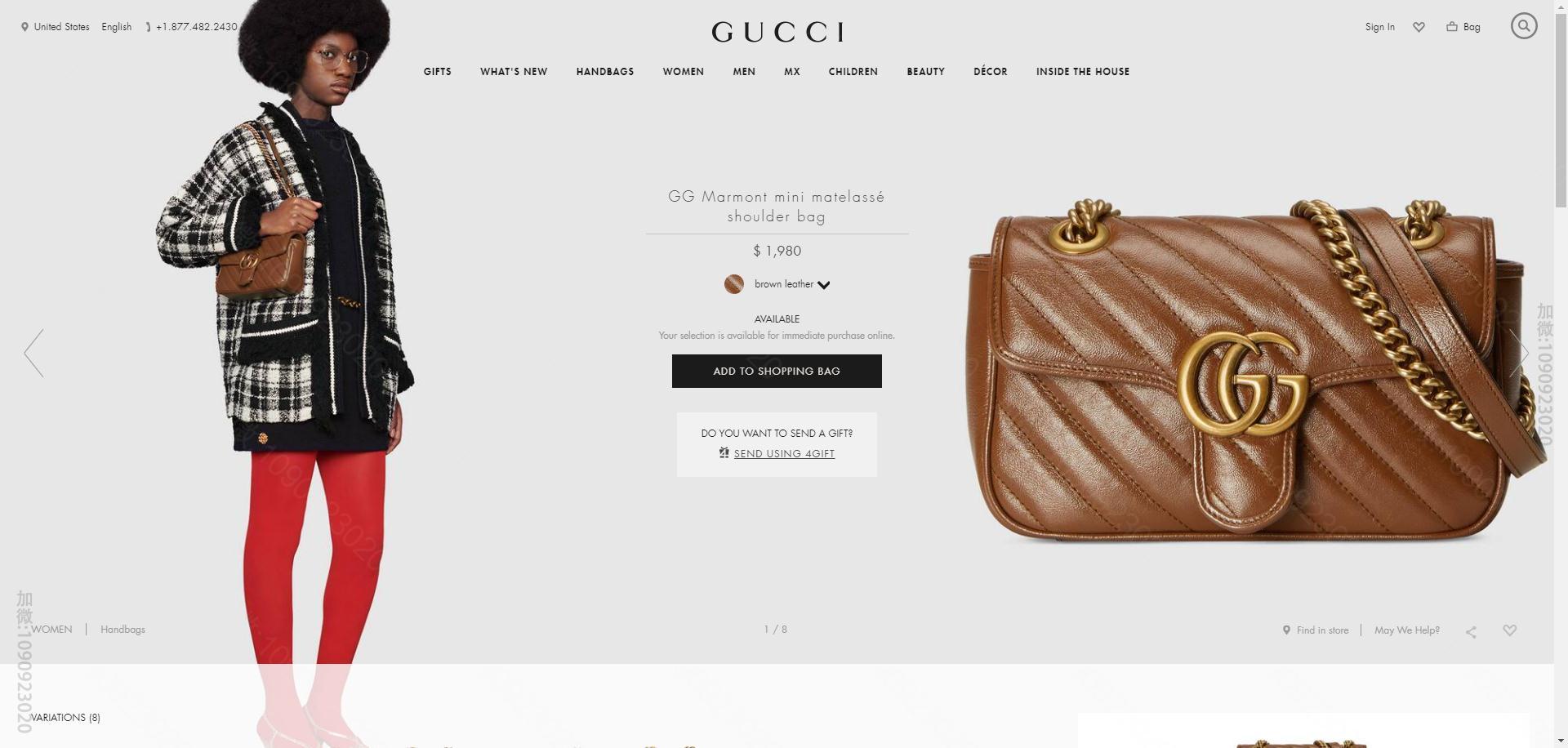Expand the brown leather color dropdown

click(823, 285)
